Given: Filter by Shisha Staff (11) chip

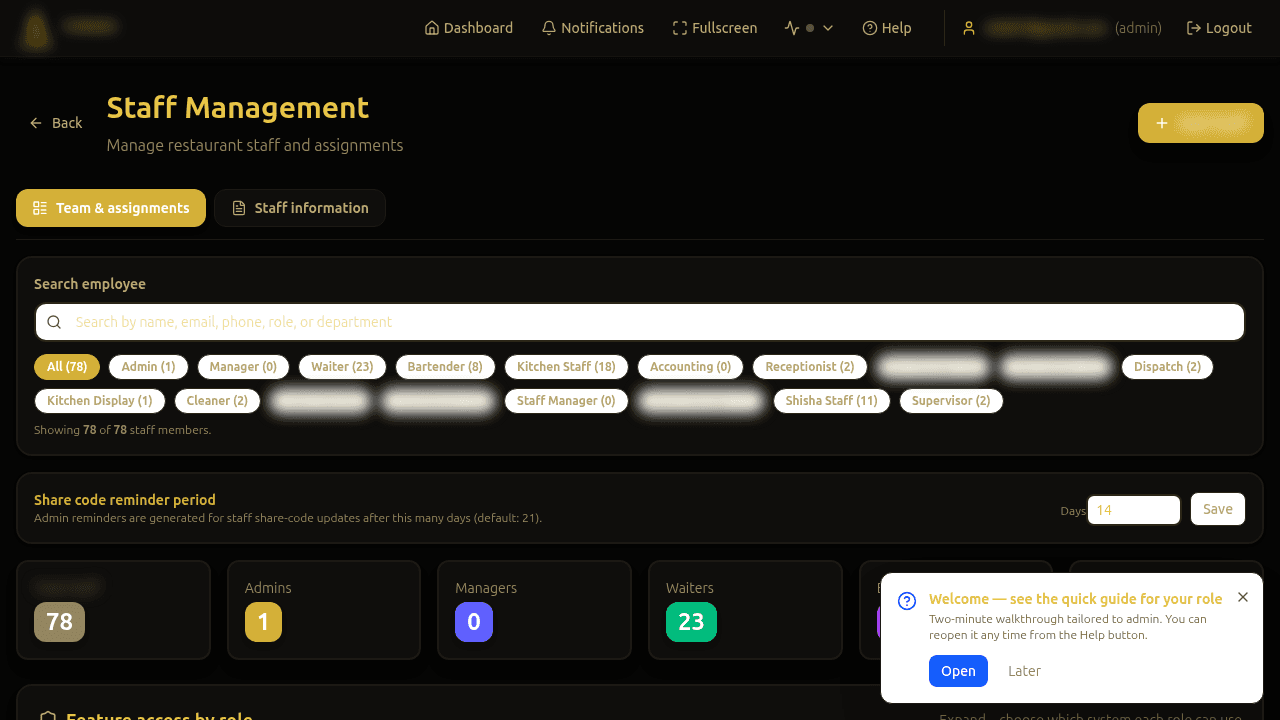Looking at the screenshot, I should (x=831, y=401).
